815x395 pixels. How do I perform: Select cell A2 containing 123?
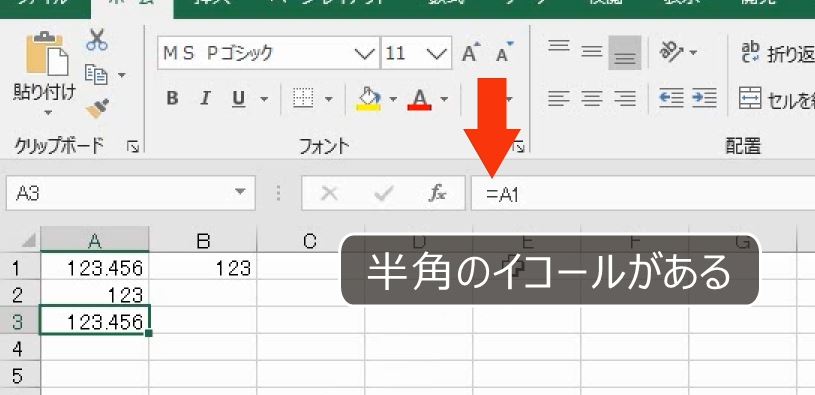pos(95,294)
